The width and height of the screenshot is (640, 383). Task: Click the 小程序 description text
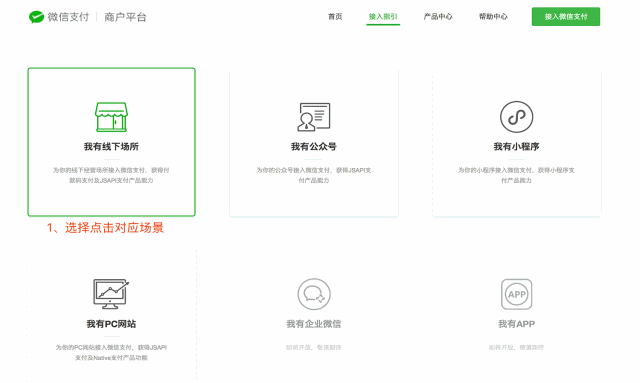(x=516, y=175)
